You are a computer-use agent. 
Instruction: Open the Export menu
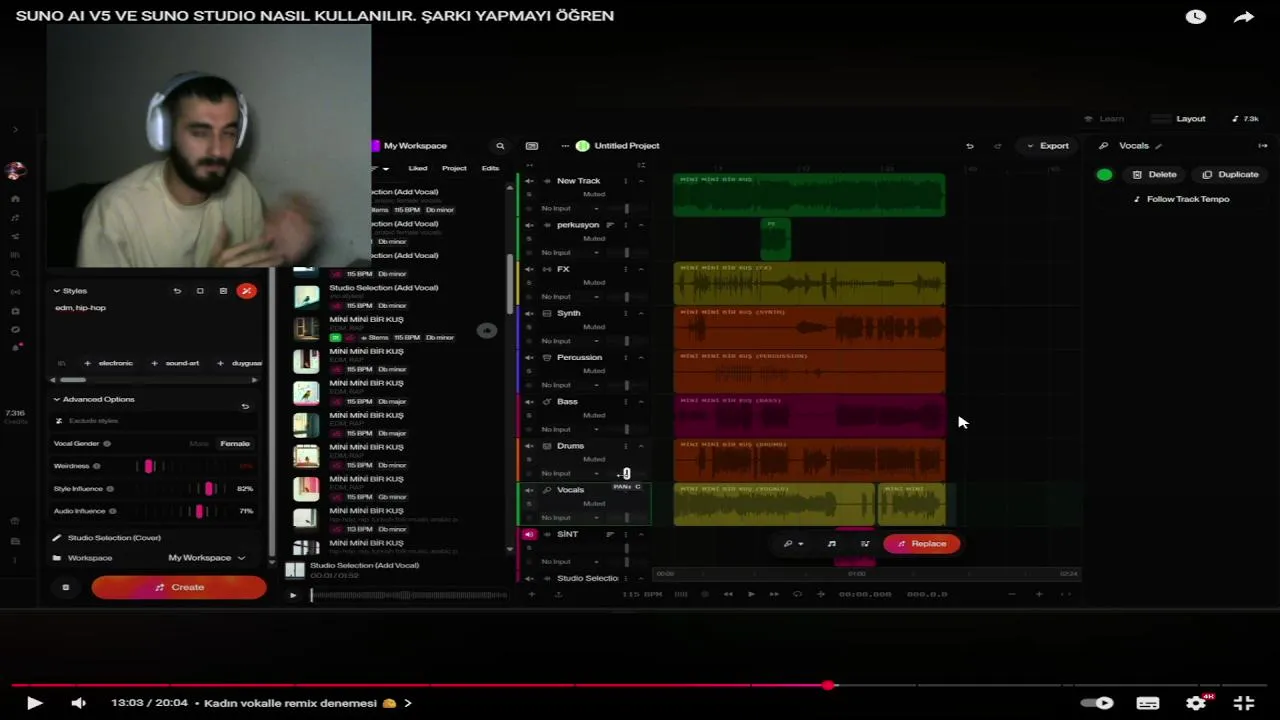1047,146
